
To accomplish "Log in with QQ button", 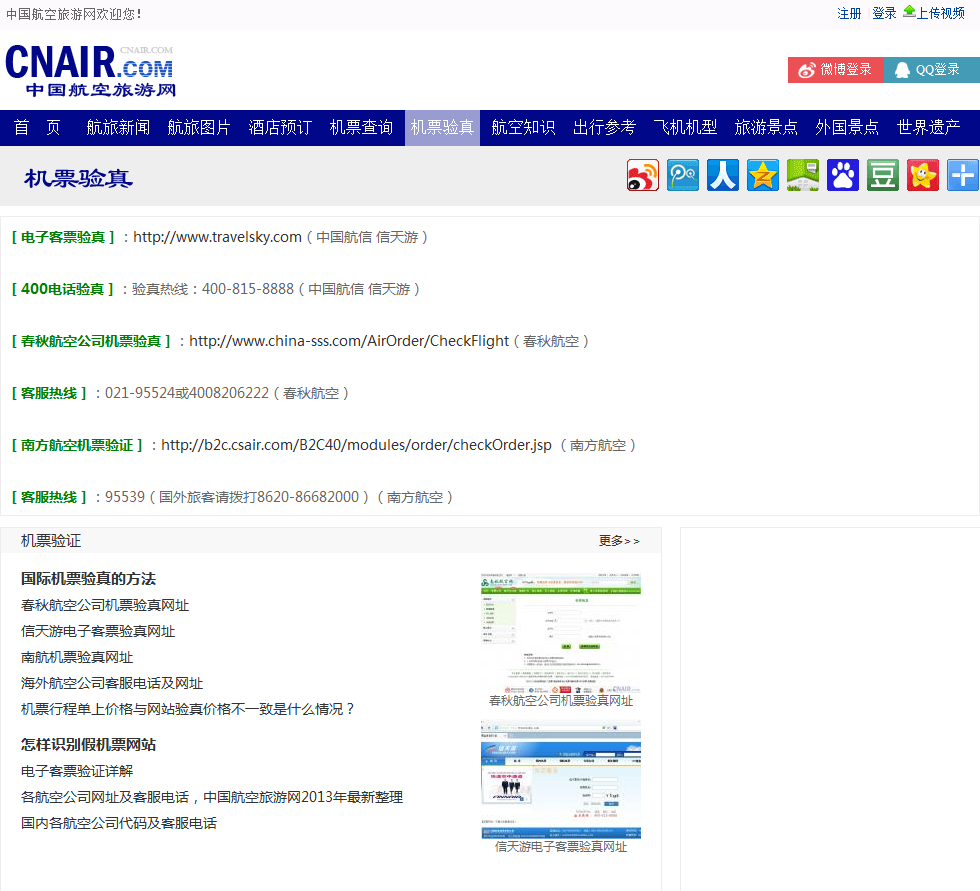I will coord(932,70).
